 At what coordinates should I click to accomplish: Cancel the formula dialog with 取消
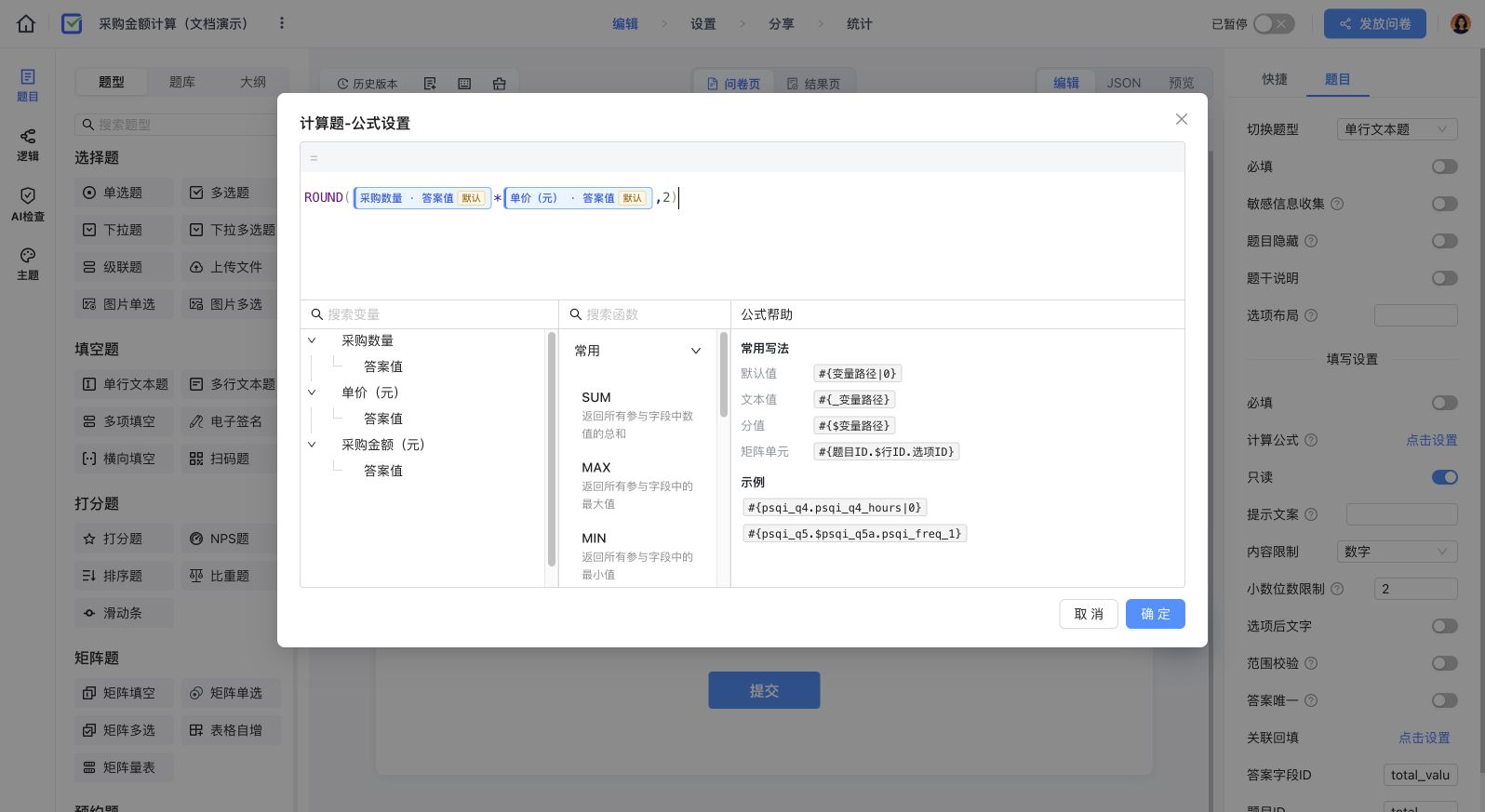tap(1089, 614)
